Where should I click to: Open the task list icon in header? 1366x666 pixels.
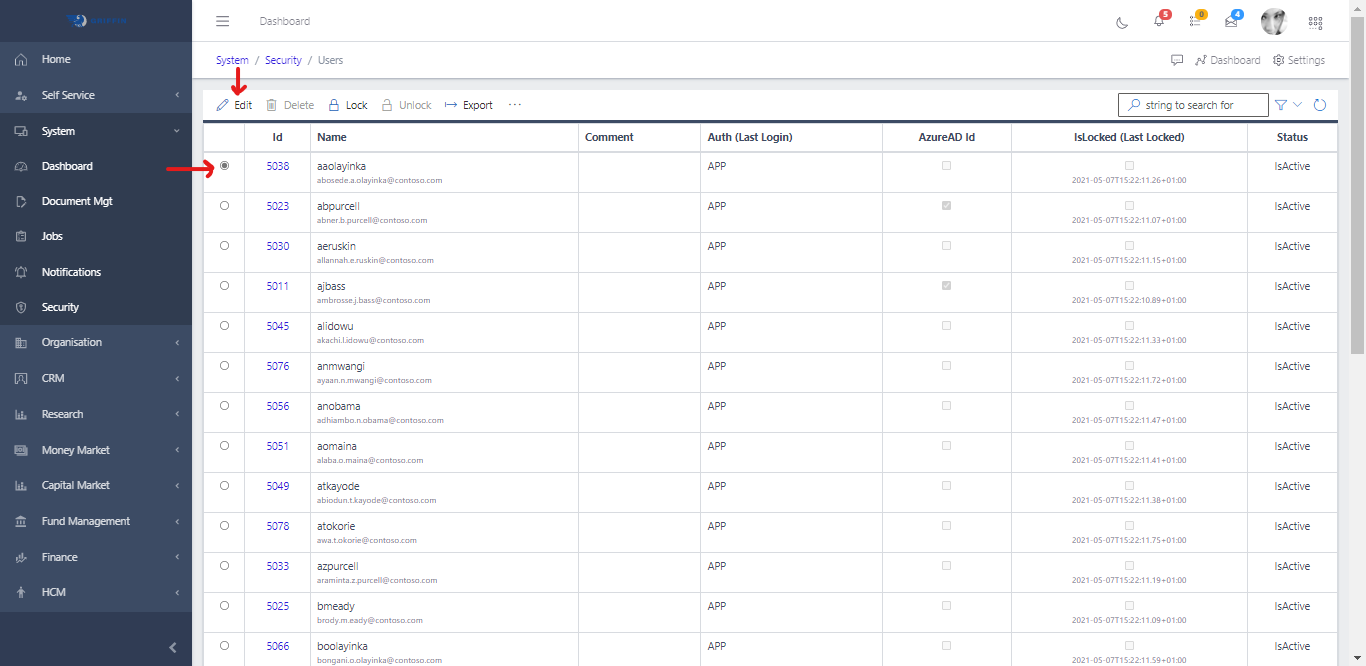[1195, 21]
